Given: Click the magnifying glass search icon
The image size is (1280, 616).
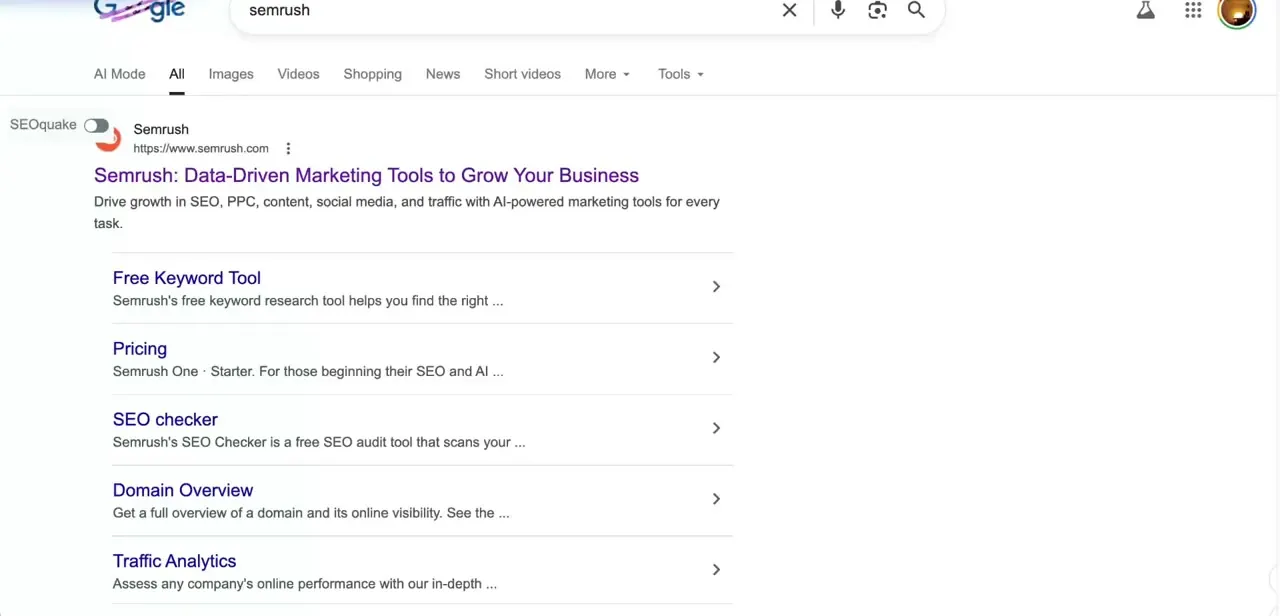Looking at the screenshot, I should coord(916,10).
